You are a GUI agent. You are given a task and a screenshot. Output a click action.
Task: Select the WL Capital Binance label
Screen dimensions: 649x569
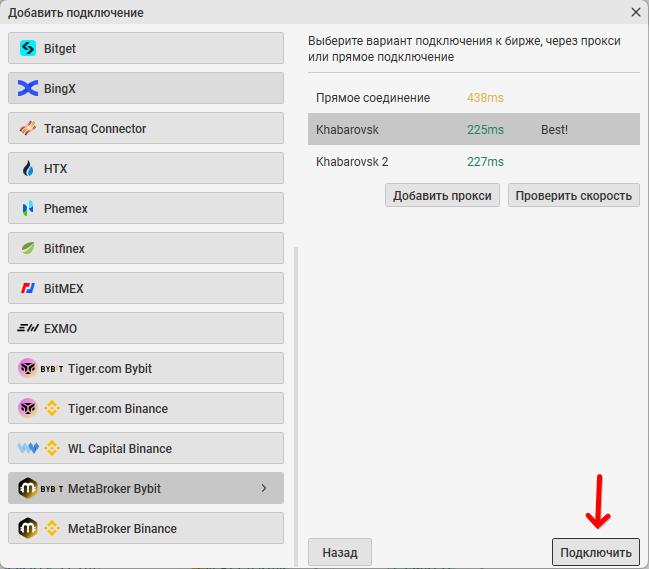120,449
